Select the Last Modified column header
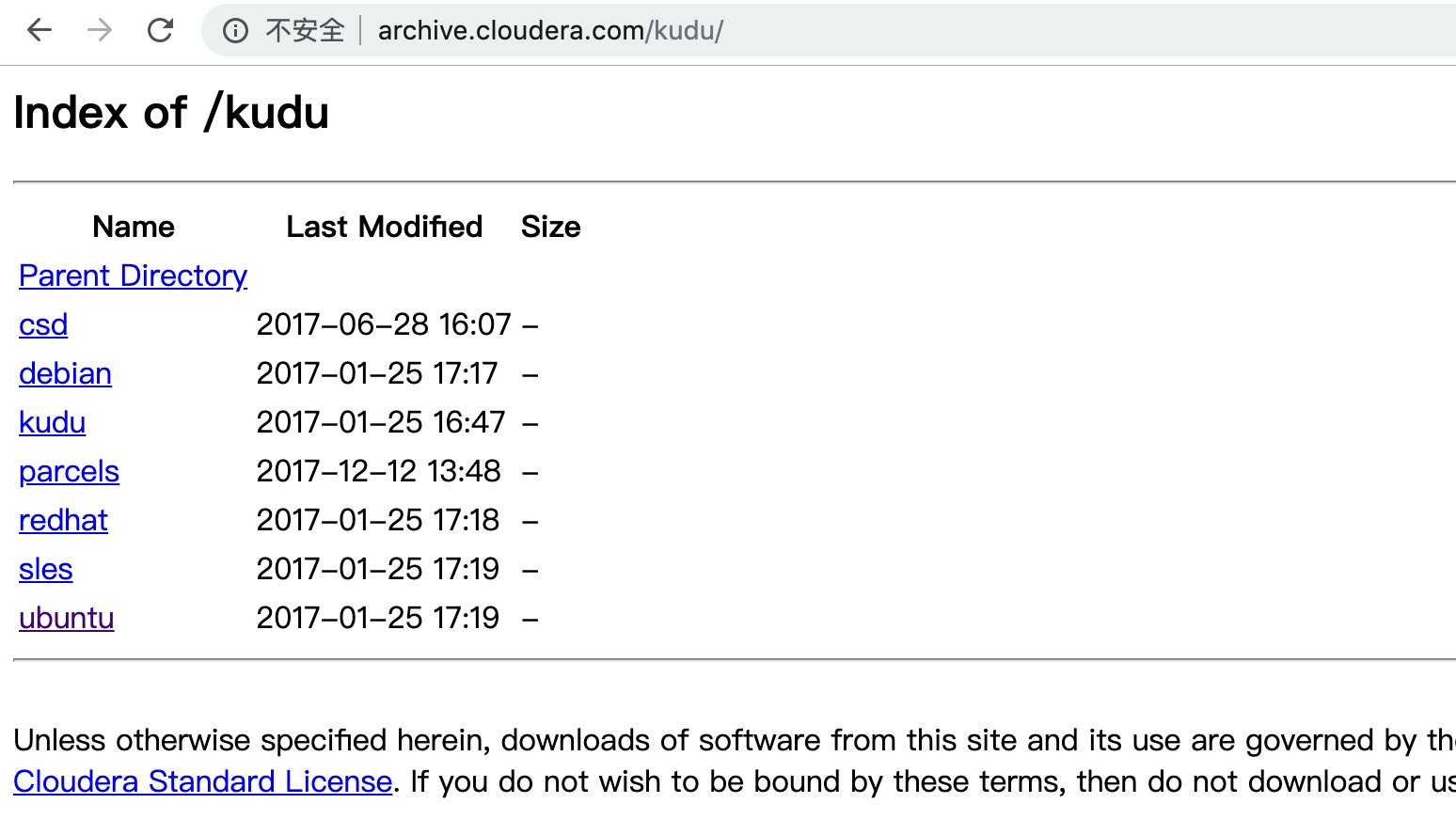The width and height of the screenshot is (1456, 835). point(384,227)
